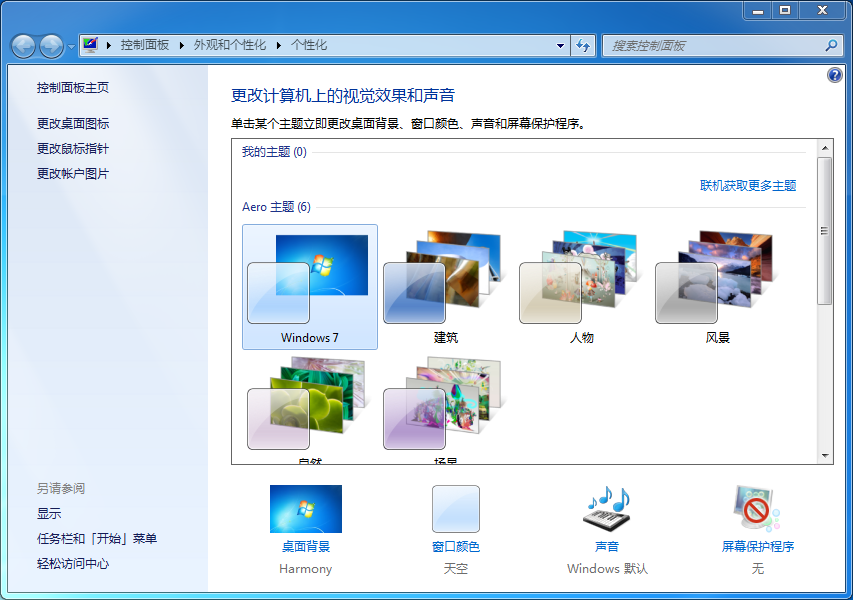Open 控制面板 breadcrumb in address bar

point(145,45)
